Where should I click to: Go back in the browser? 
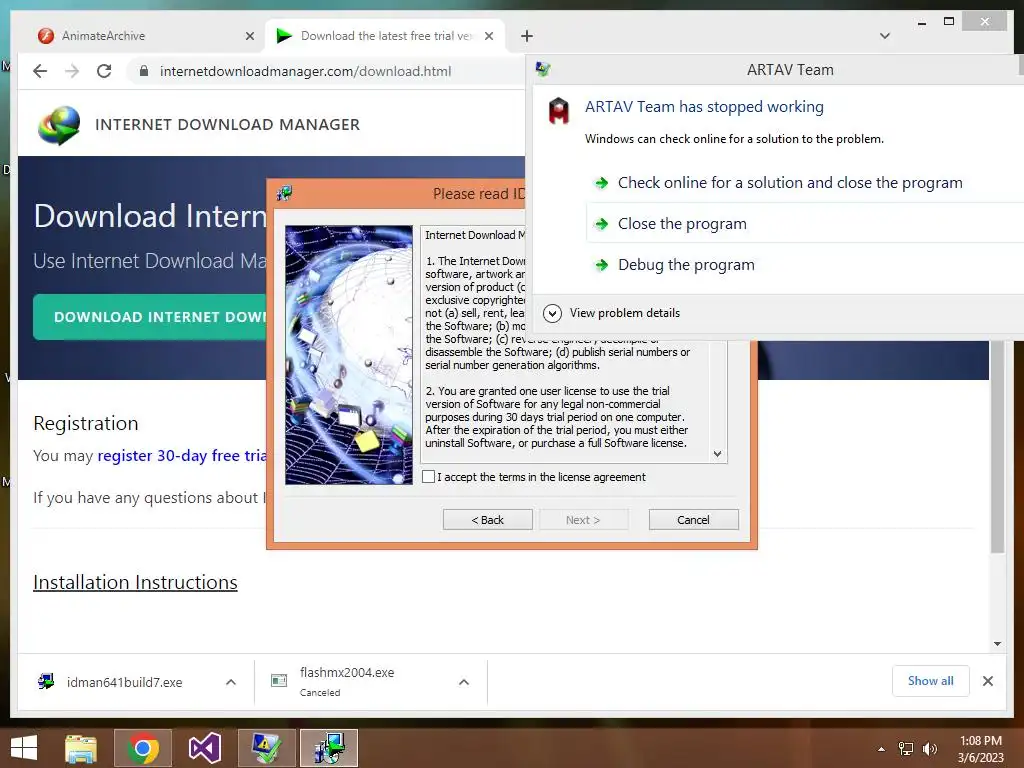[x=40, y=71]
